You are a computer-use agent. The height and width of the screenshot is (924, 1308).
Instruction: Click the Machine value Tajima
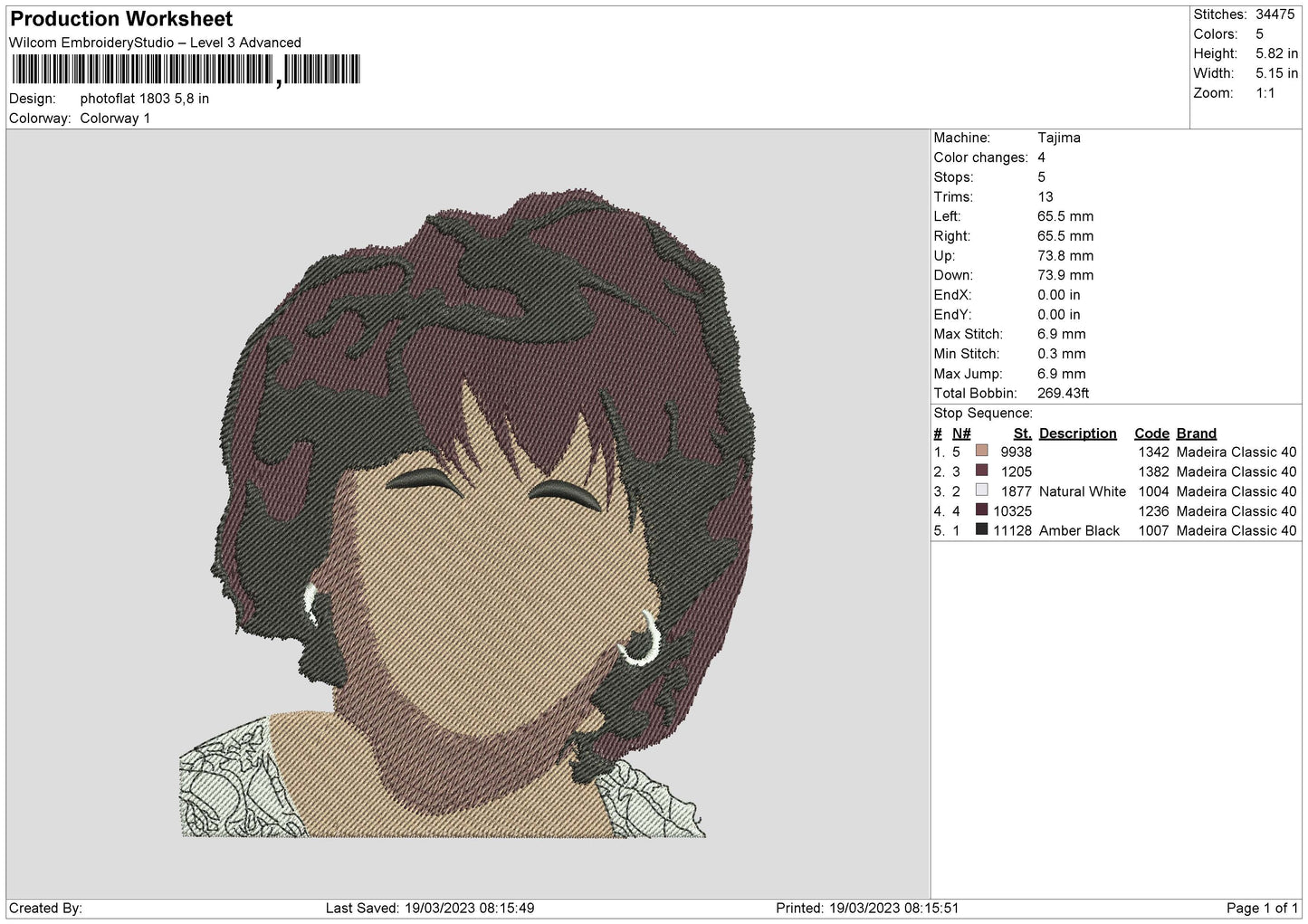coord(1059,138)
